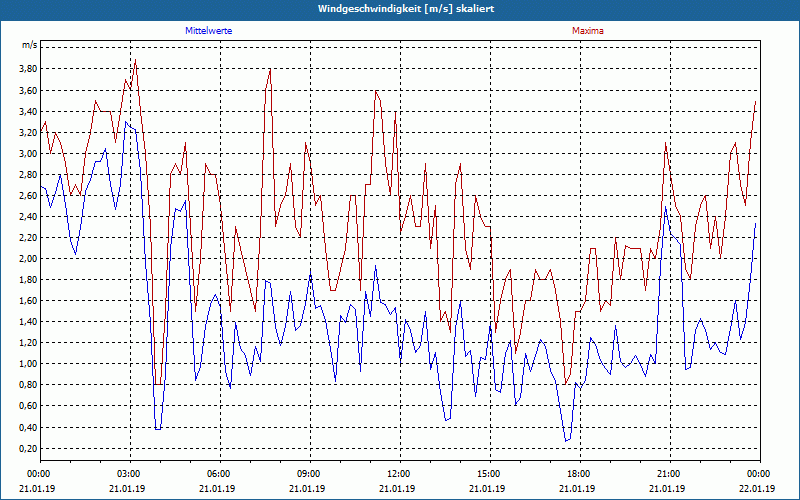Click the "2,60" y-axis value
This screenshot has height=500, width=800.
coord(29,196)
